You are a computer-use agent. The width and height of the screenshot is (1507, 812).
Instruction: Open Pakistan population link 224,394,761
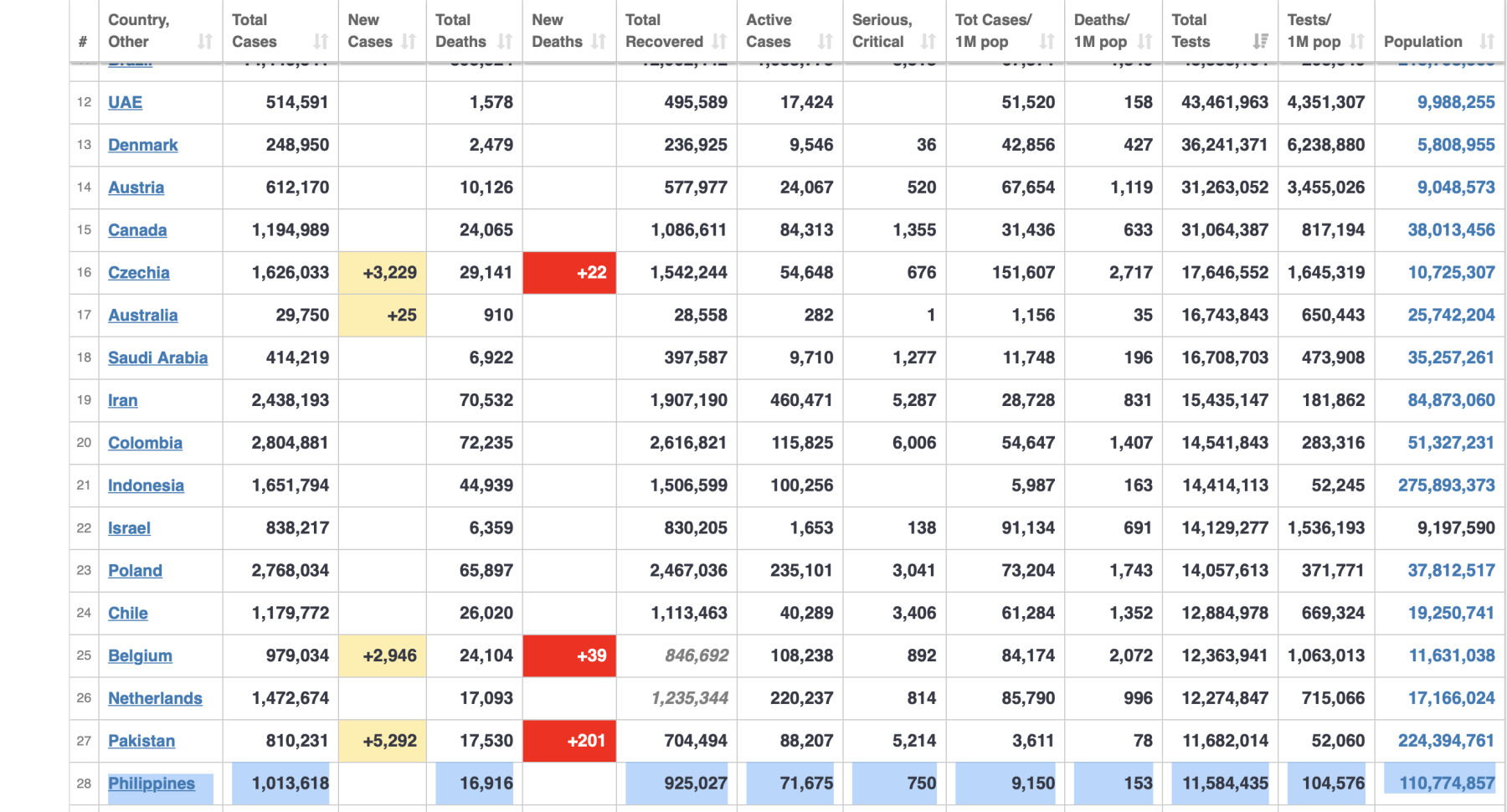point(1446,741)
